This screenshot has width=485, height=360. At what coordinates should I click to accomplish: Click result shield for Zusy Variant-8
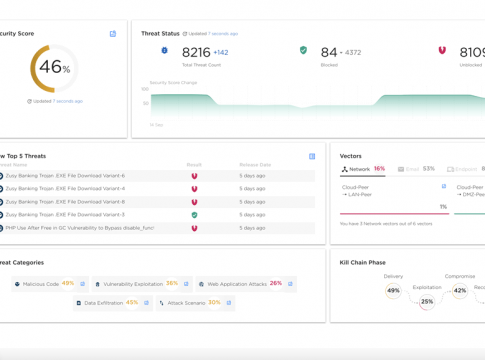tap(194, 202)
